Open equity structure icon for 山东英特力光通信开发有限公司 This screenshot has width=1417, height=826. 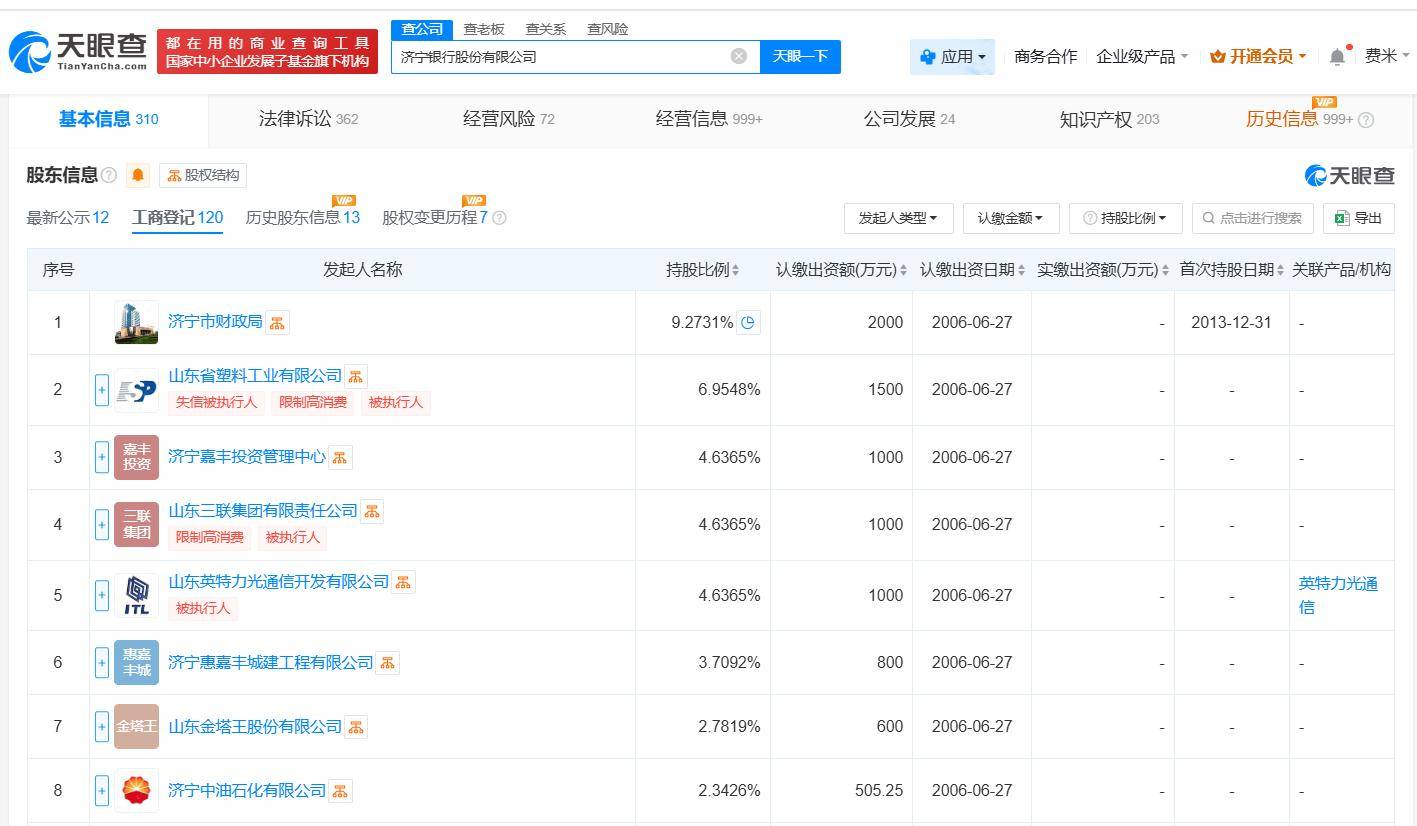[x=403, y=582]
